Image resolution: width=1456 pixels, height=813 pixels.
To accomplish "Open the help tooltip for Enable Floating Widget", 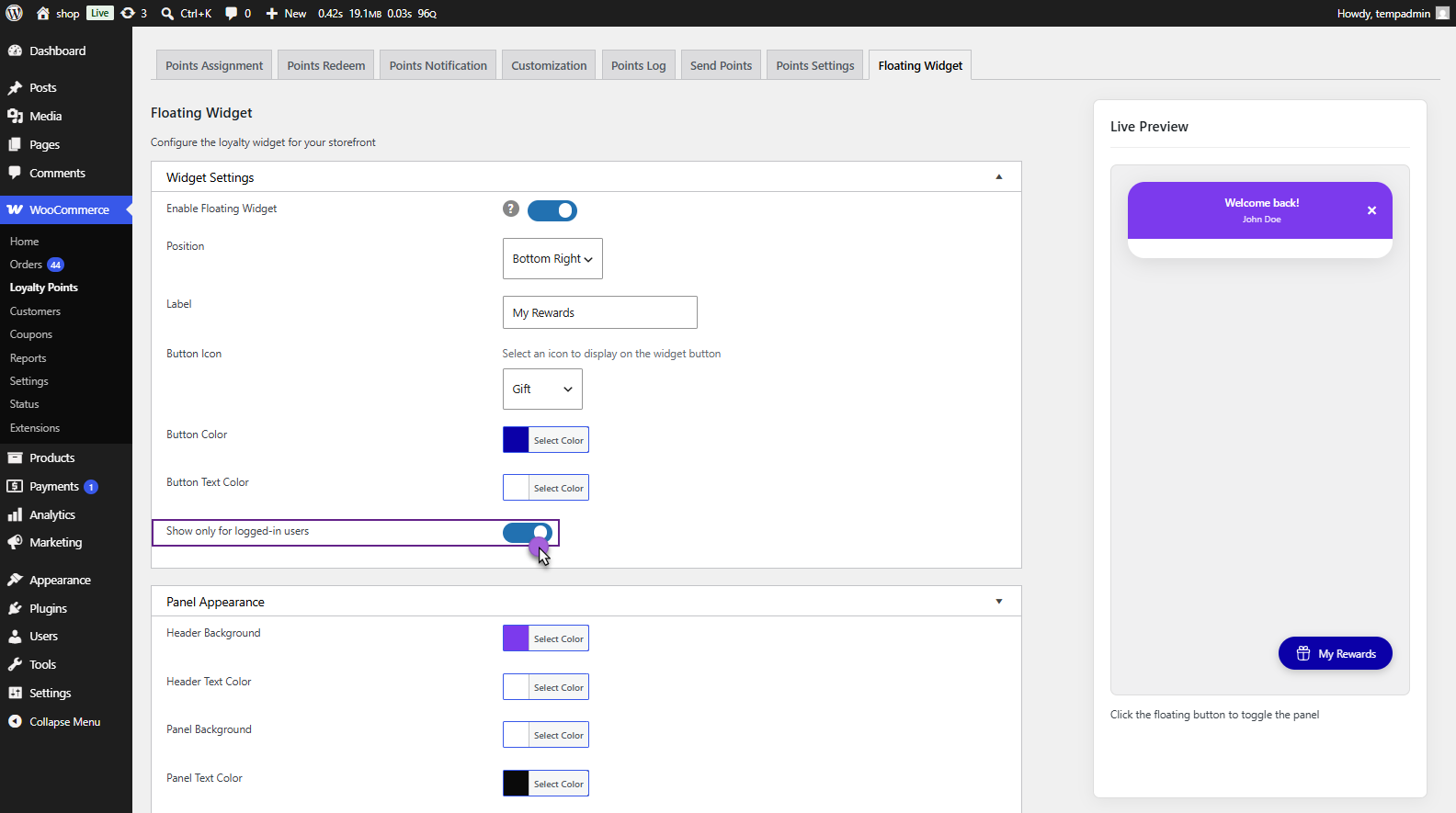I will tap(511, 209).
